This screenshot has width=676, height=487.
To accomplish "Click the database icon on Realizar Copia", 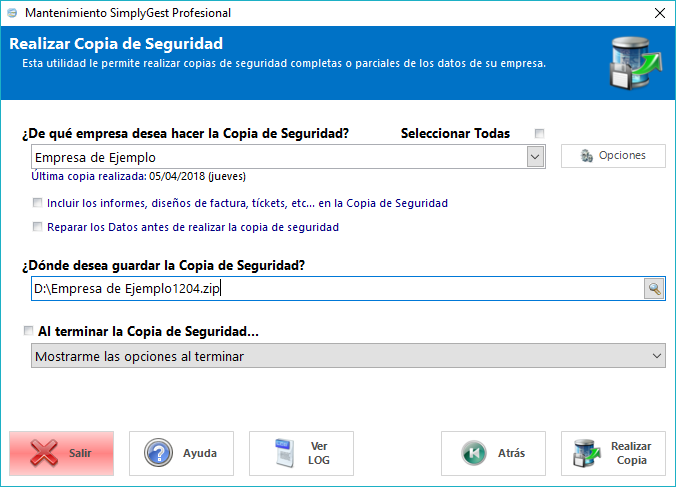I will [587, 453].
